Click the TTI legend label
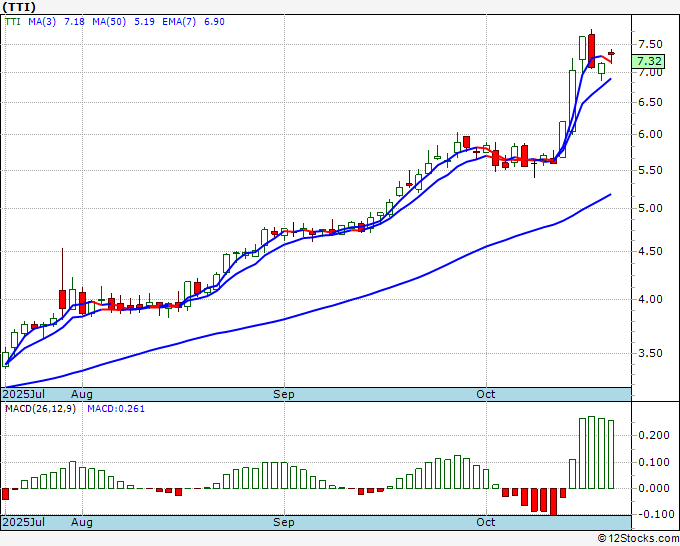Screen dimensions: 680x546 click(x=13, y=21)
